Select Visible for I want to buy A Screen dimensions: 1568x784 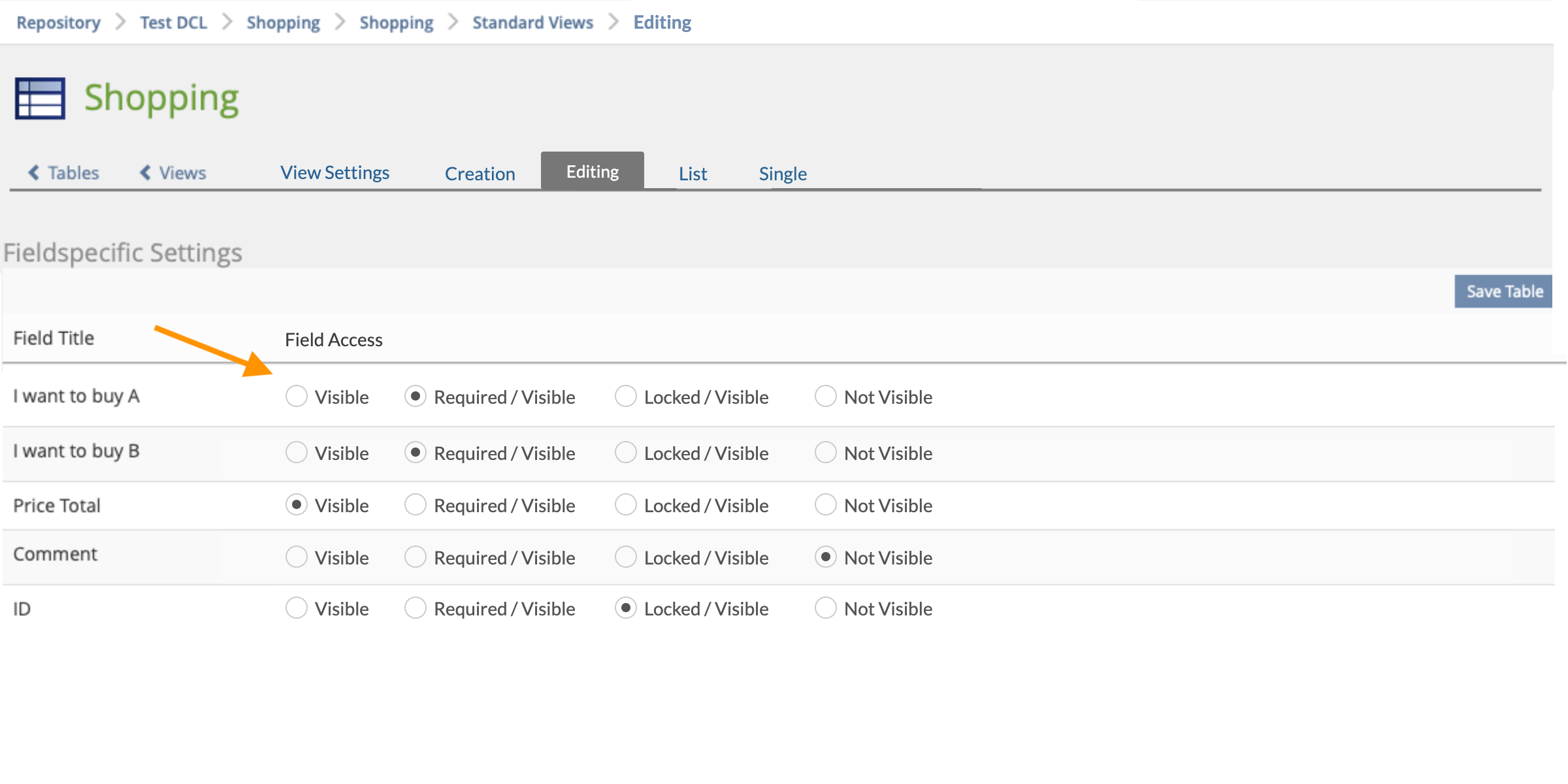click(x=297, y=396)
